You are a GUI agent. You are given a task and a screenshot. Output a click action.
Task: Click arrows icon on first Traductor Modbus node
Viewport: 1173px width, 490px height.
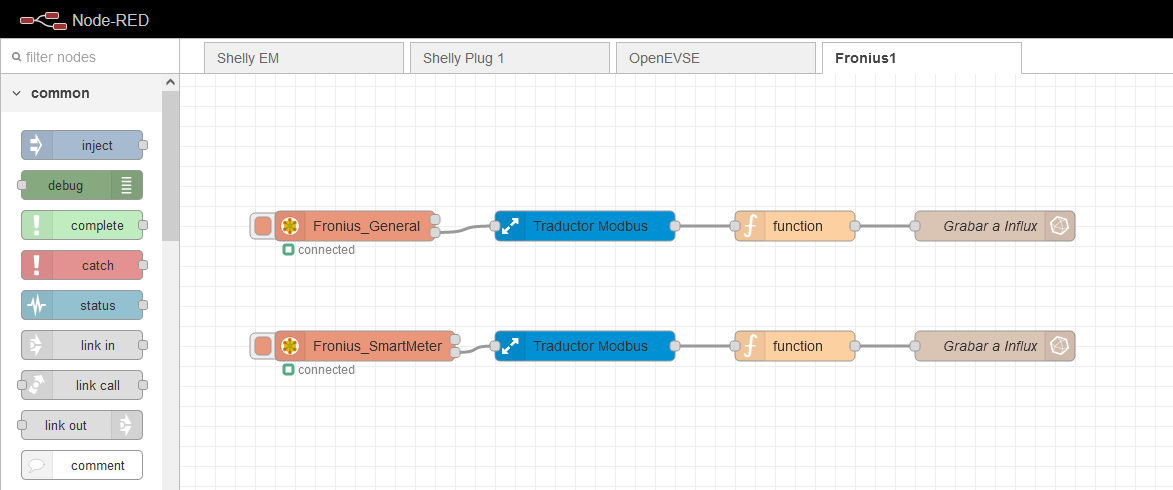tap(510, 226)
